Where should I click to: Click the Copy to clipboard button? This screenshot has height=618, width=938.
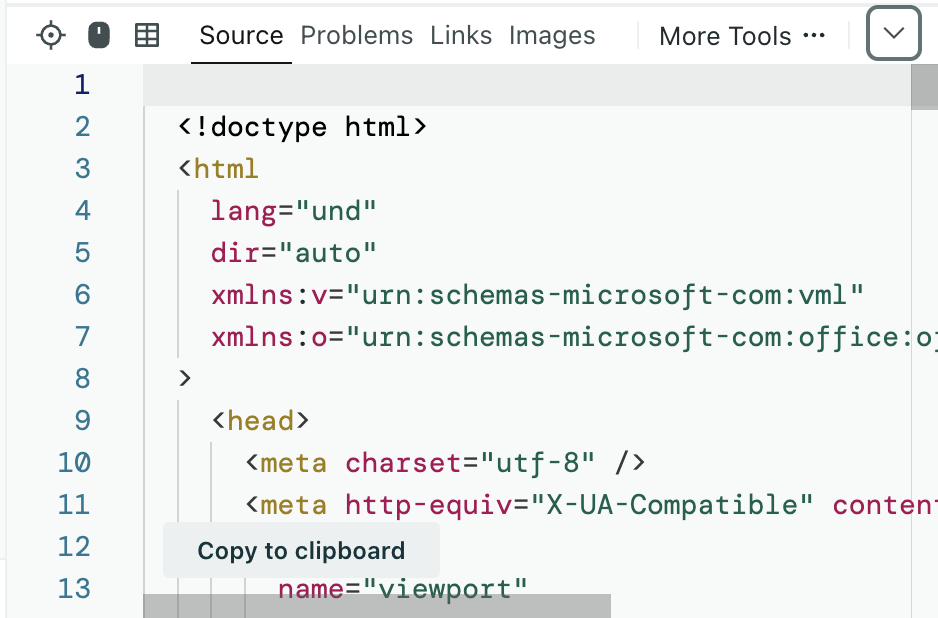coord(301,551)
